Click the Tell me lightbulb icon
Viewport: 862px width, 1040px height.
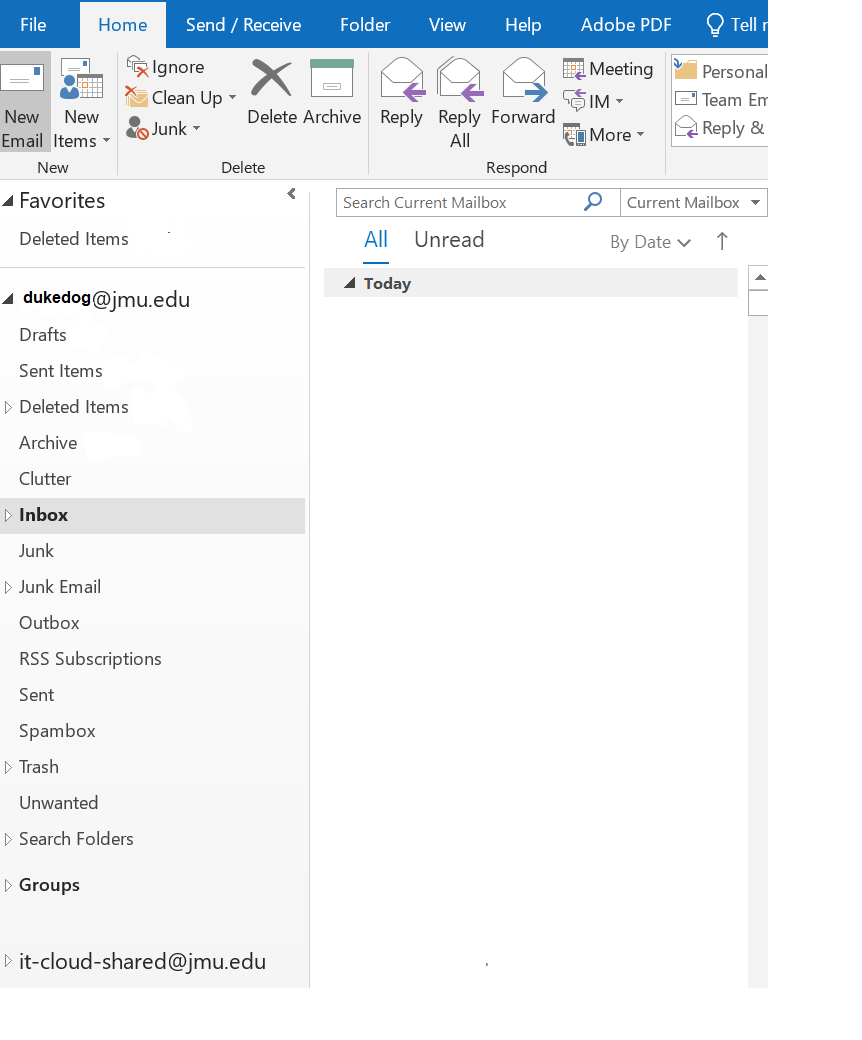[x=715, y=25]
